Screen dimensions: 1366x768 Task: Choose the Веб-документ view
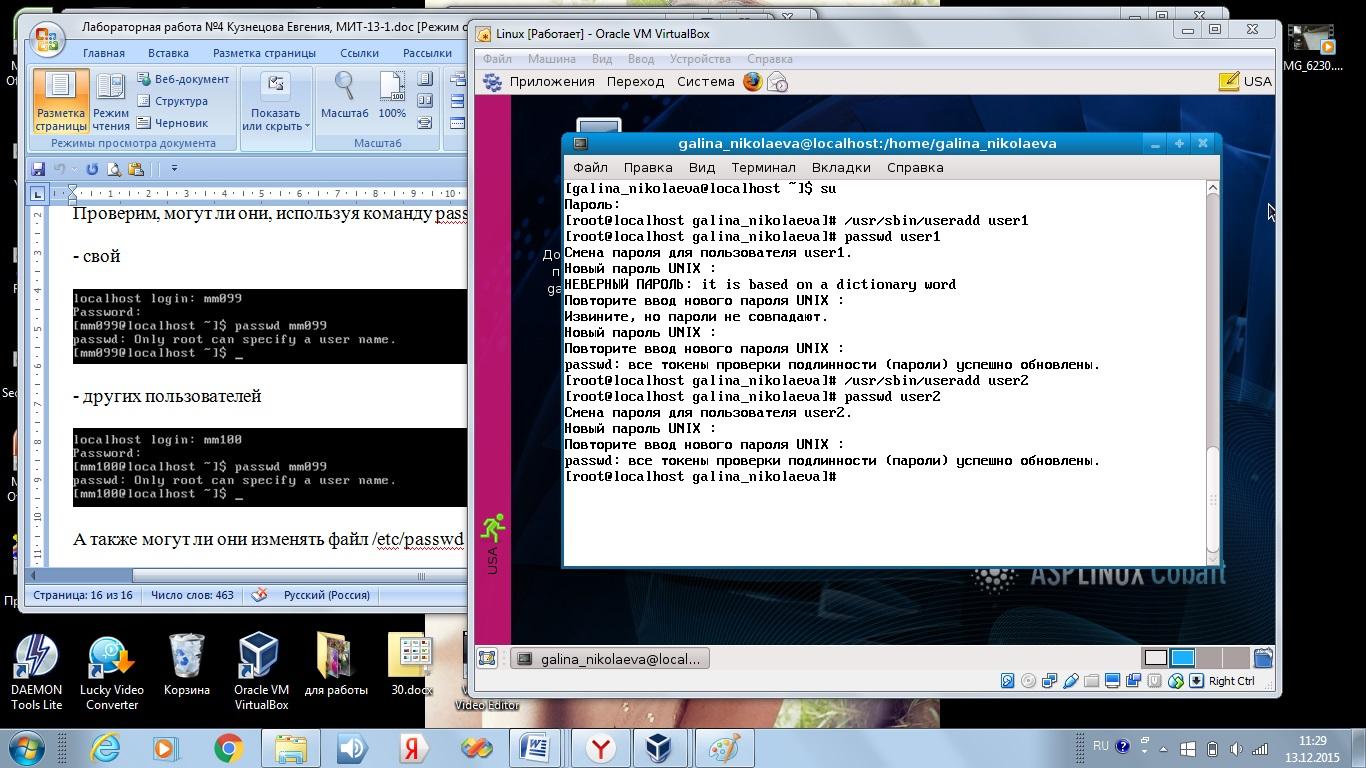pos(183,79)
